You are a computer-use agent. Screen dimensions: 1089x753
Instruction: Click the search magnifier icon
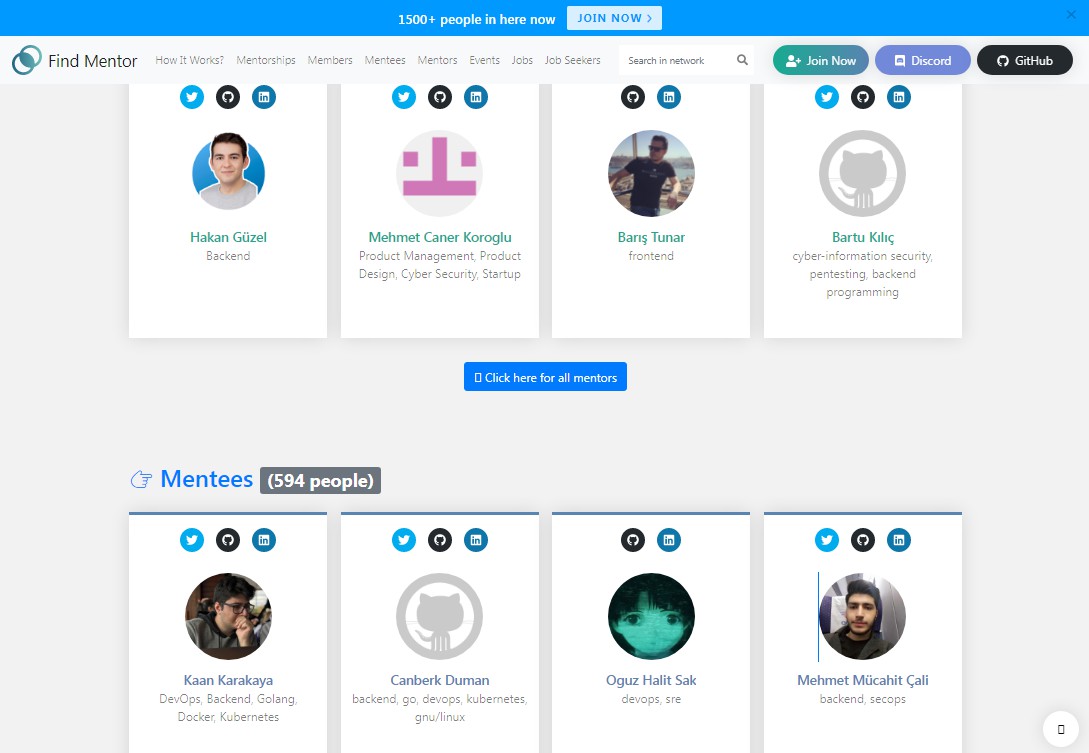(742, 60)
